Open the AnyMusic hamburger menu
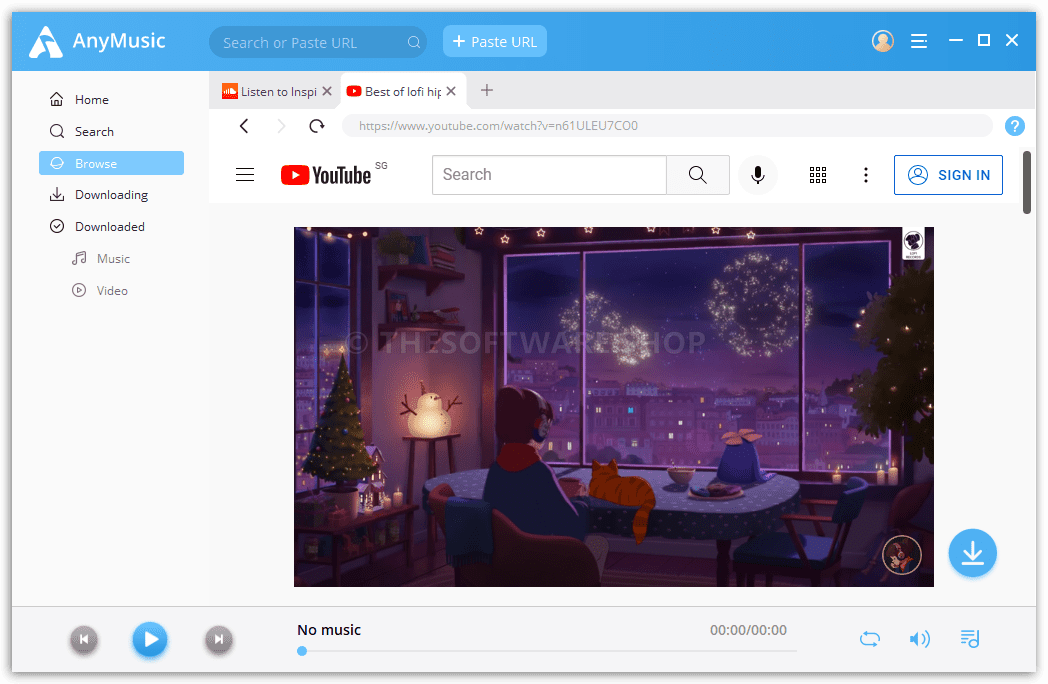 (x=918, y=41)
